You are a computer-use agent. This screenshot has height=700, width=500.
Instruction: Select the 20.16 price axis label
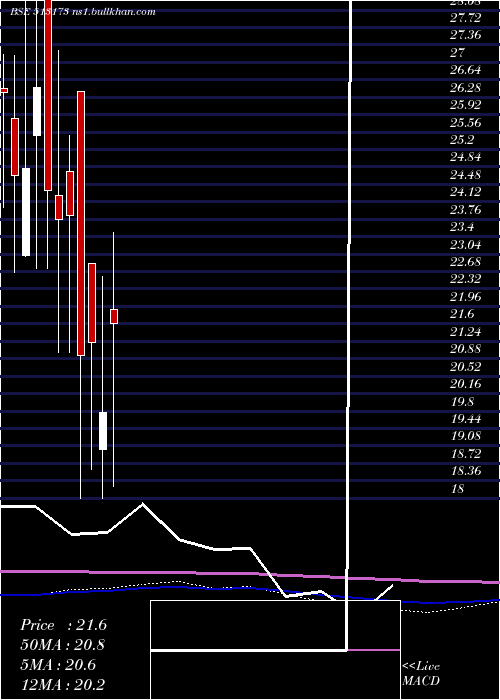point(466,384)
